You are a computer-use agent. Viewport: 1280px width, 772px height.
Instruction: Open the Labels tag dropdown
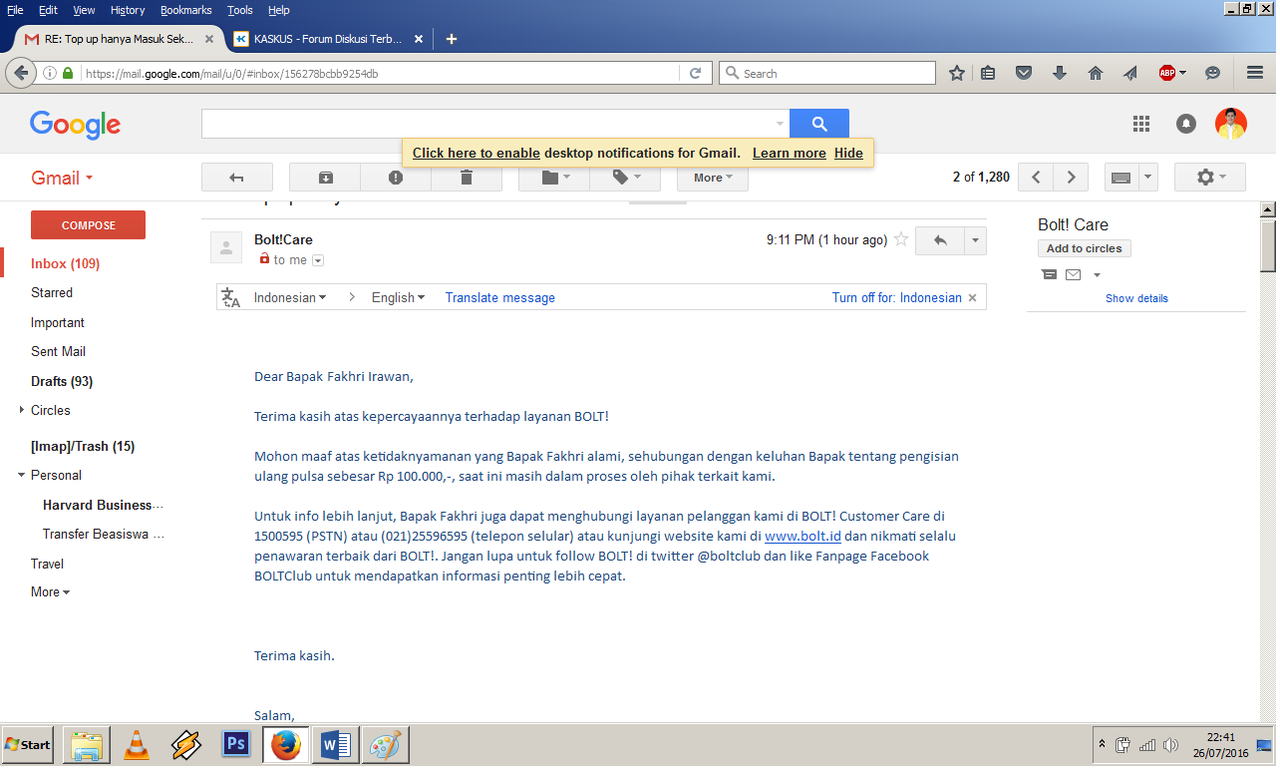click(x=625, y=177)
